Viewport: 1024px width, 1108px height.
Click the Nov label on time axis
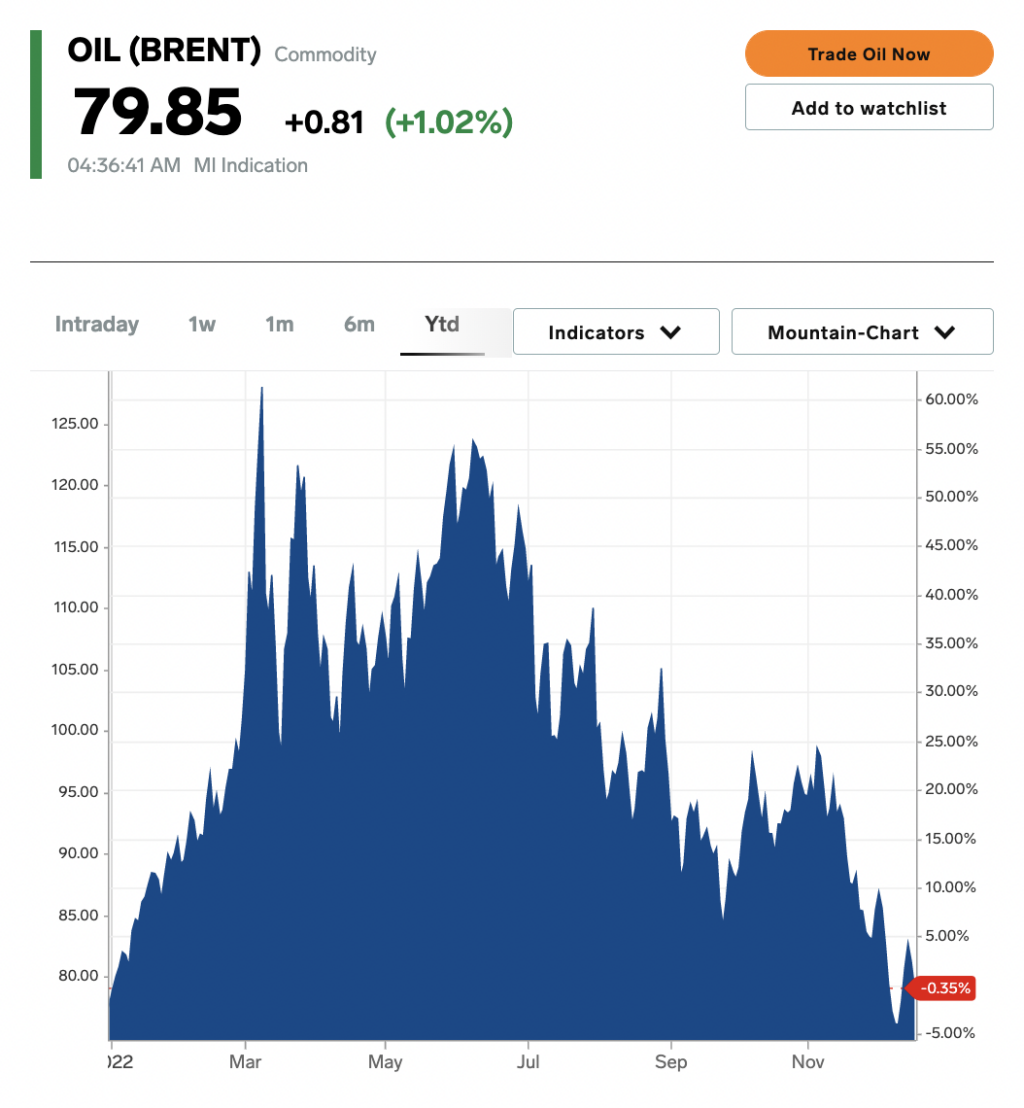pyautogui.click(x=808, y=1061)
